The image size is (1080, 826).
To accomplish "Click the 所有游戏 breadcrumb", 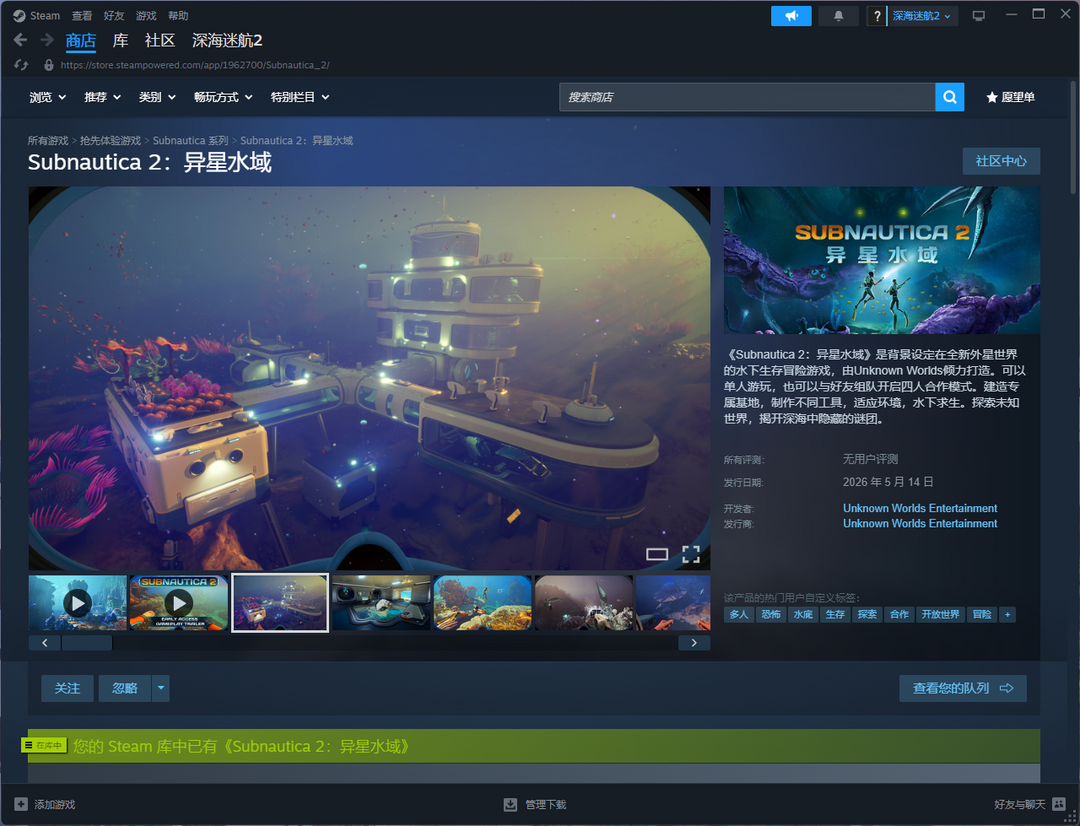I will click(48, 141).
